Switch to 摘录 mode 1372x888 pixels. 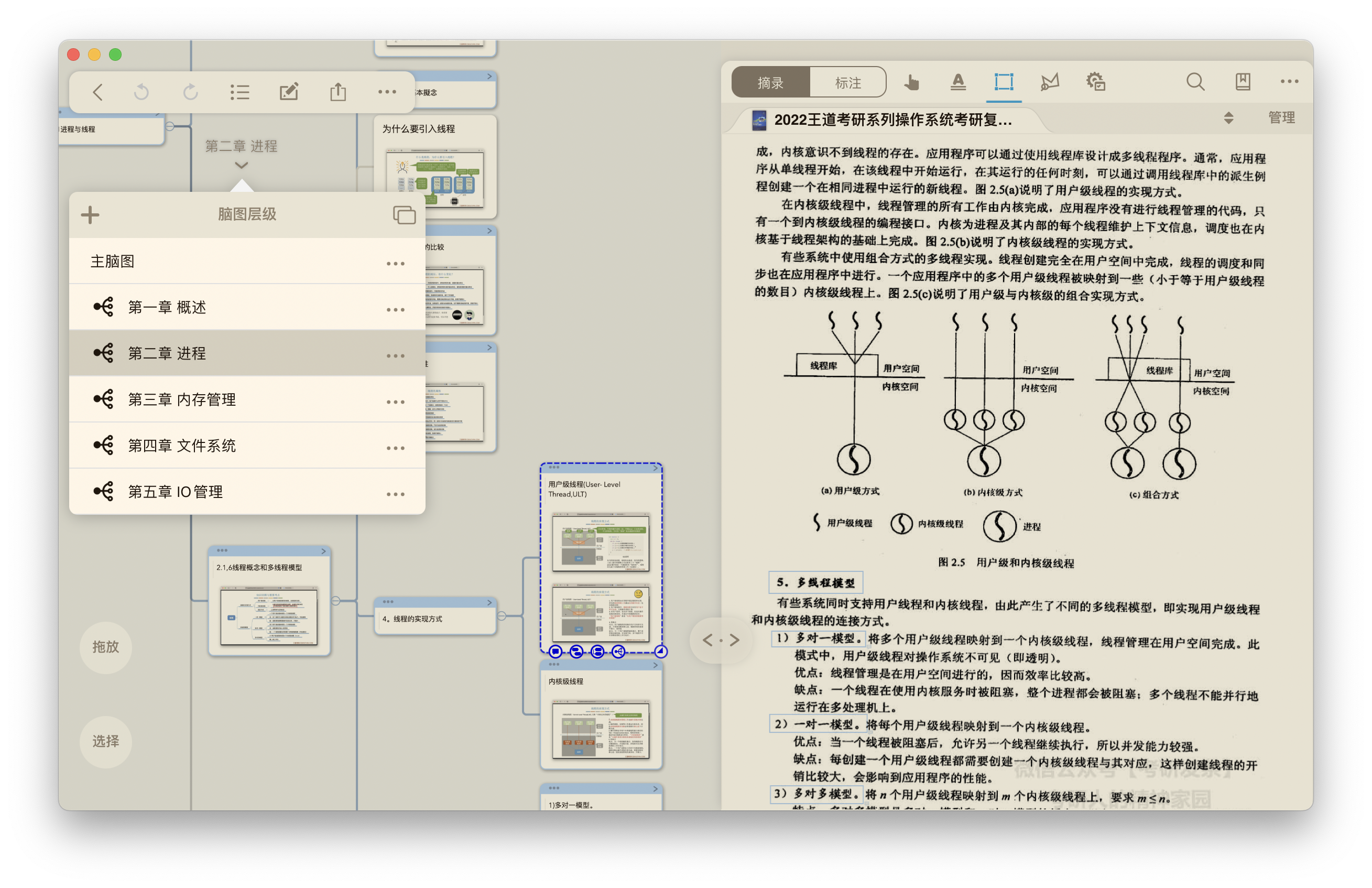coord(770,82)
